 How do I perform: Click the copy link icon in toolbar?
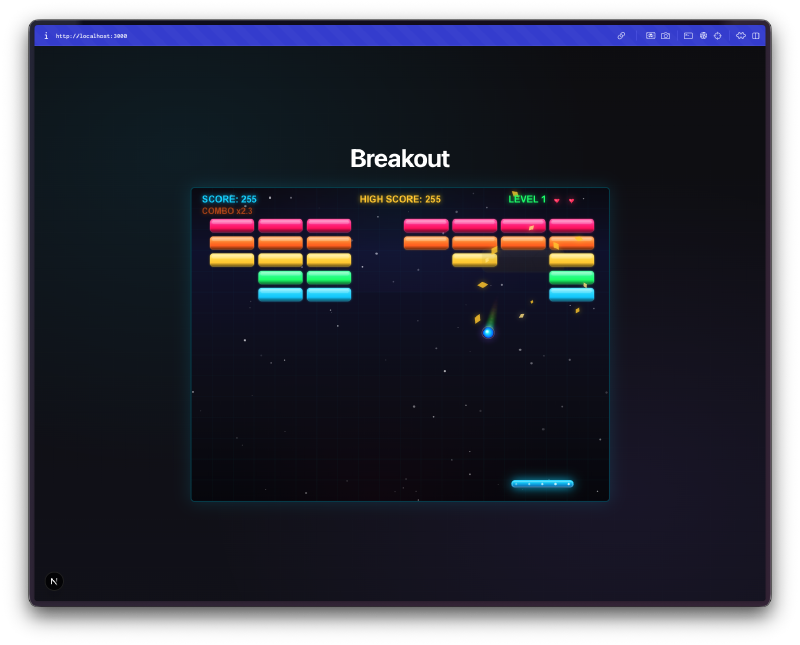coord(621,36)
